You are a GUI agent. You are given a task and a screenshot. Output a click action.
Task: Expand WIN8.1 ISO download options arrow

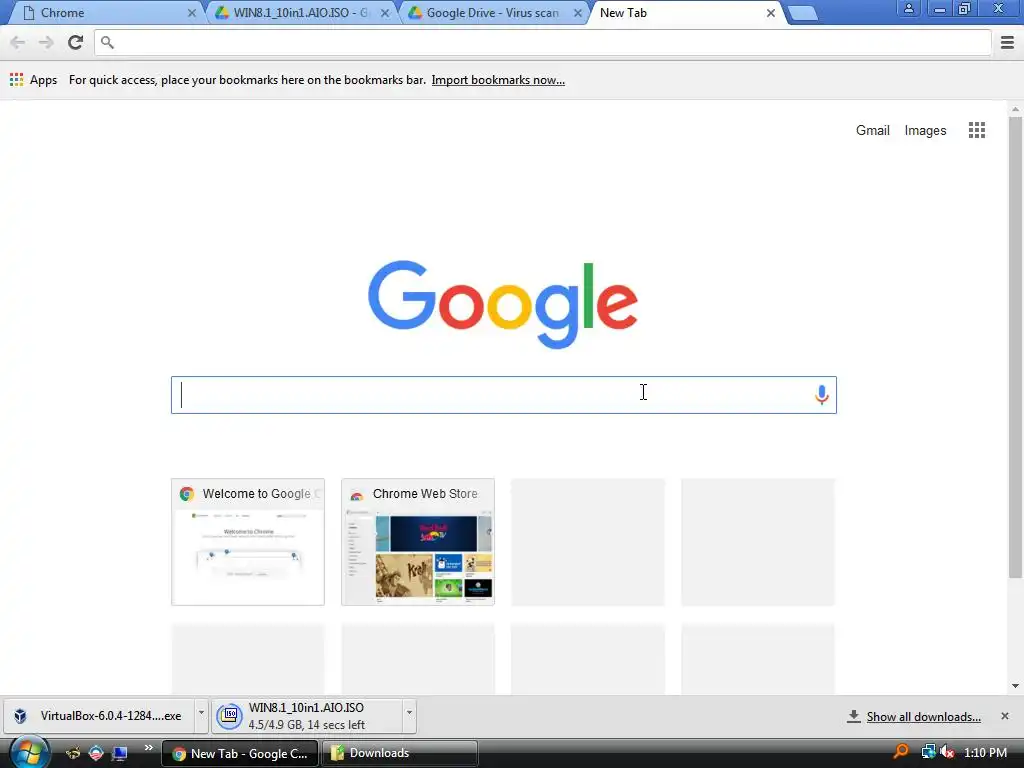click(409, 716)
